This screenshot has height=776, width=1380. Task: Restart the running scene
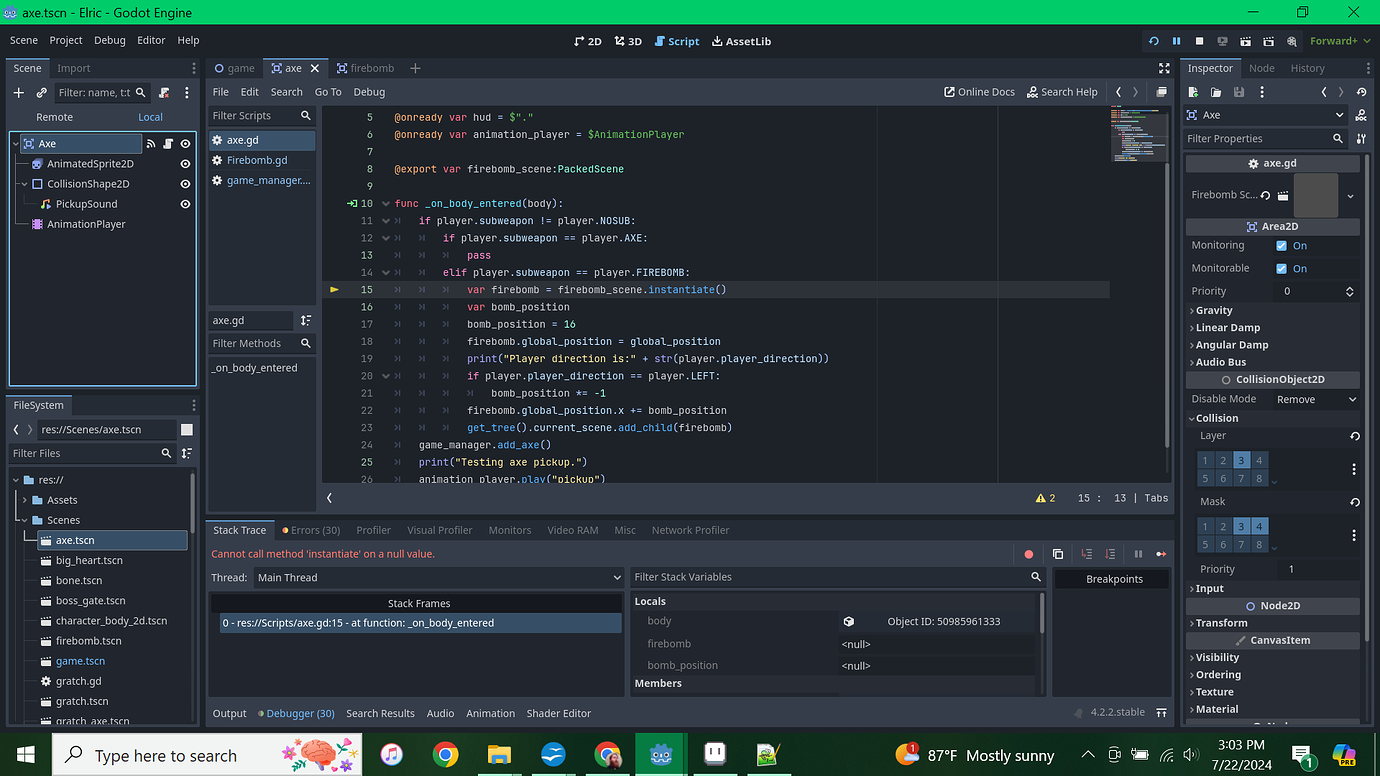1153,41
